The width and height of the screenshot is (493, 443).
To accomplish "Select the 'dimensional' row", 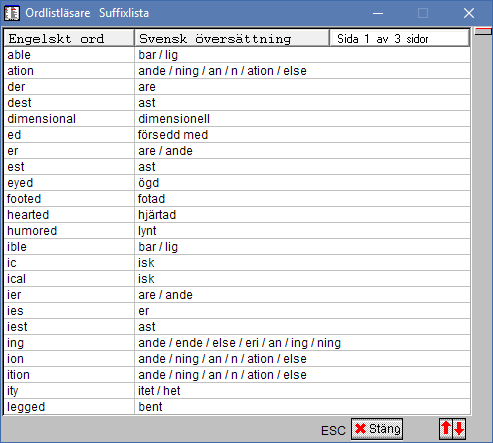I will (237, 119).
